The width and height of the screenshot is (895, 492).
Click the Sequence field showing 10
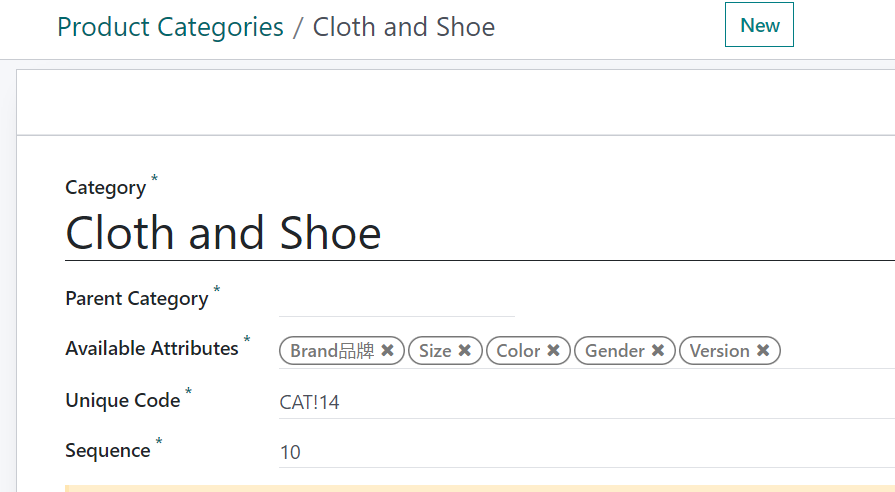tap(500, 452)
